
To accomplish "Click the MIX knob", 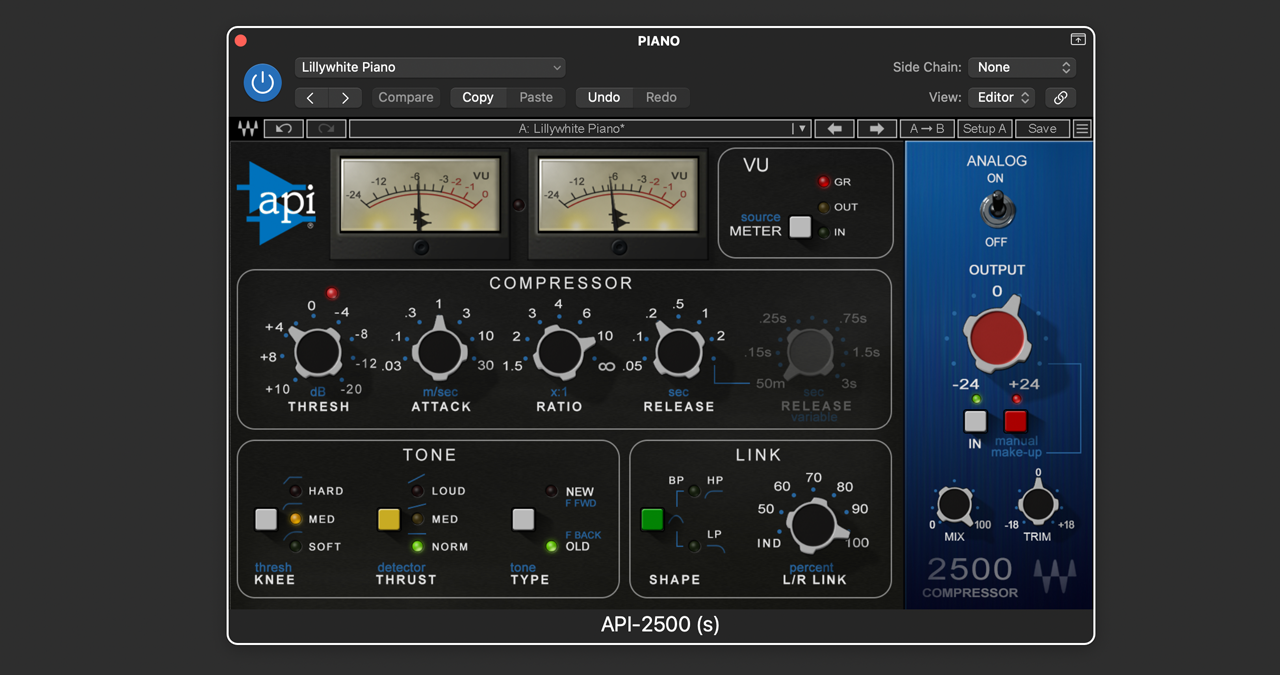I will click(954, 505).
